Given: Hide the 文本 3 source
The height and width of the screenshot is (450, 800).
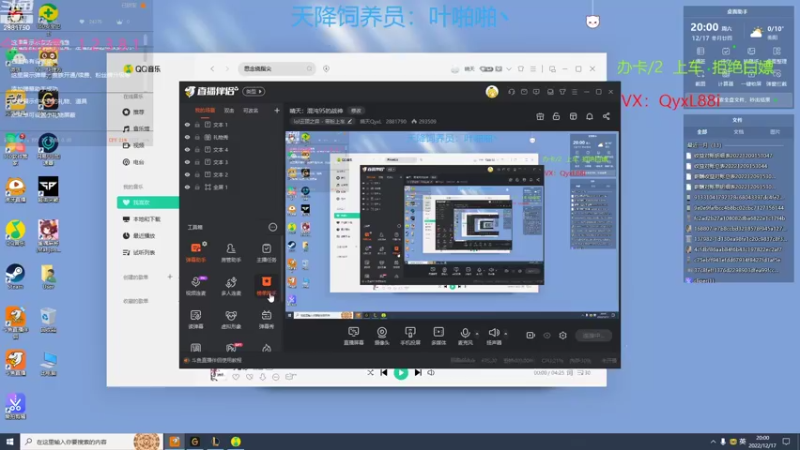Looking at the screenshot, I should coord(187,162).
